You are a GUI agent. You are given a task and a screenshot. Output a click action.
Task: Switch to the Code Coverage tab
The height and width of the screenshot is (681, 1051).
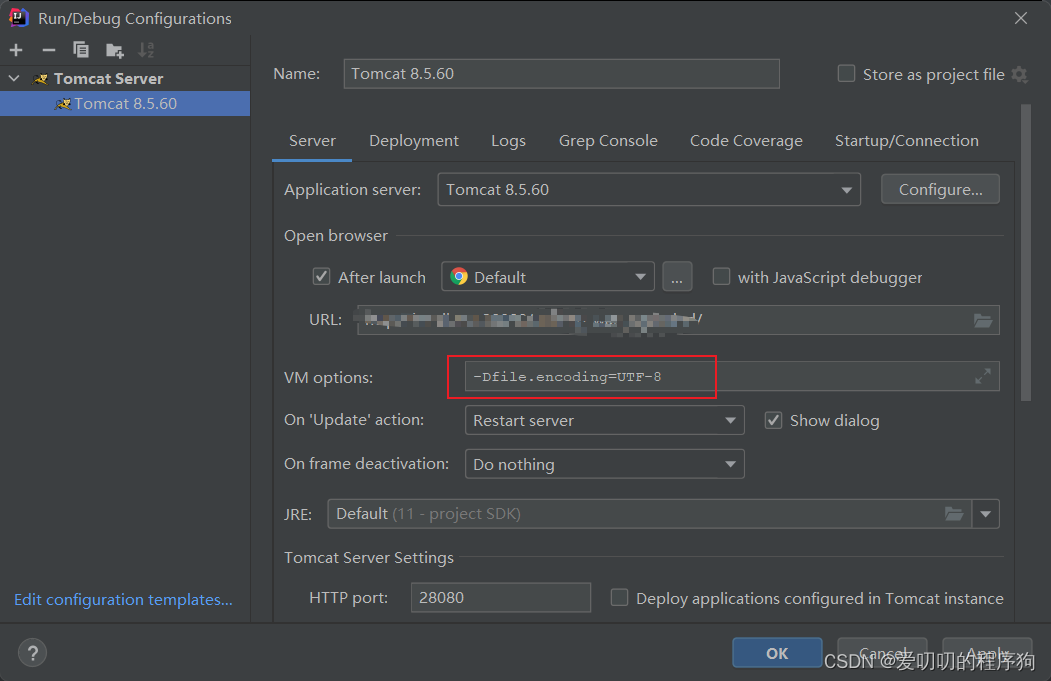tap(746, 141)
